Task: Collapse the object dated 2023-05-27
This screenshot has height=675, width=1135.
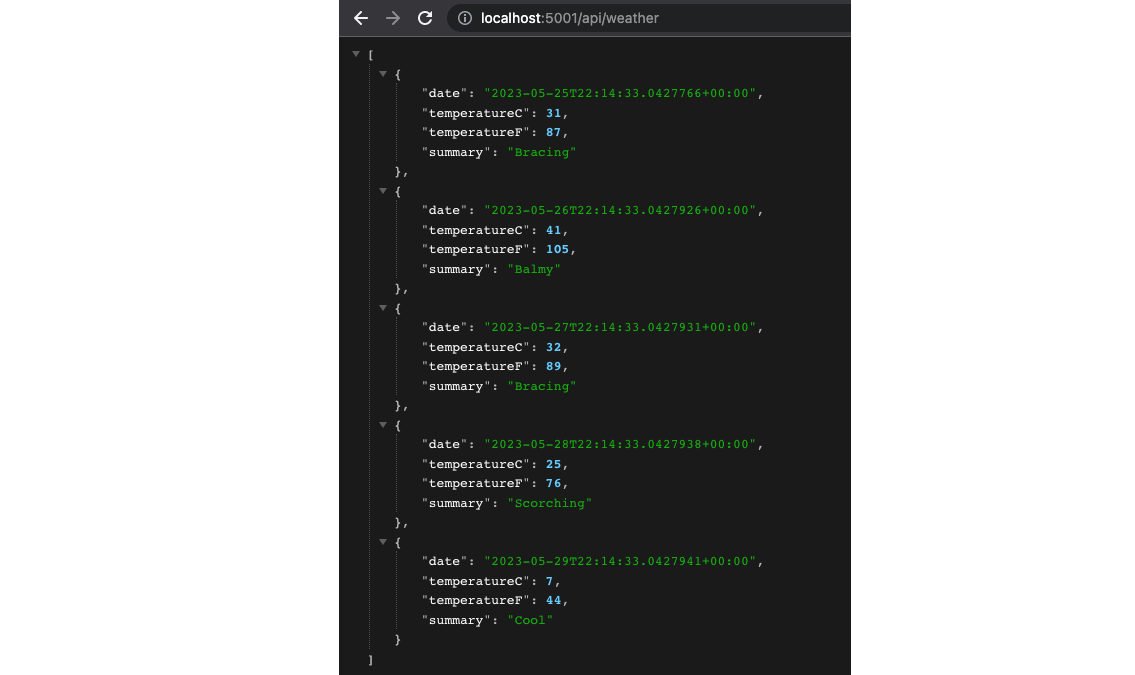Action: coord(383,308)
